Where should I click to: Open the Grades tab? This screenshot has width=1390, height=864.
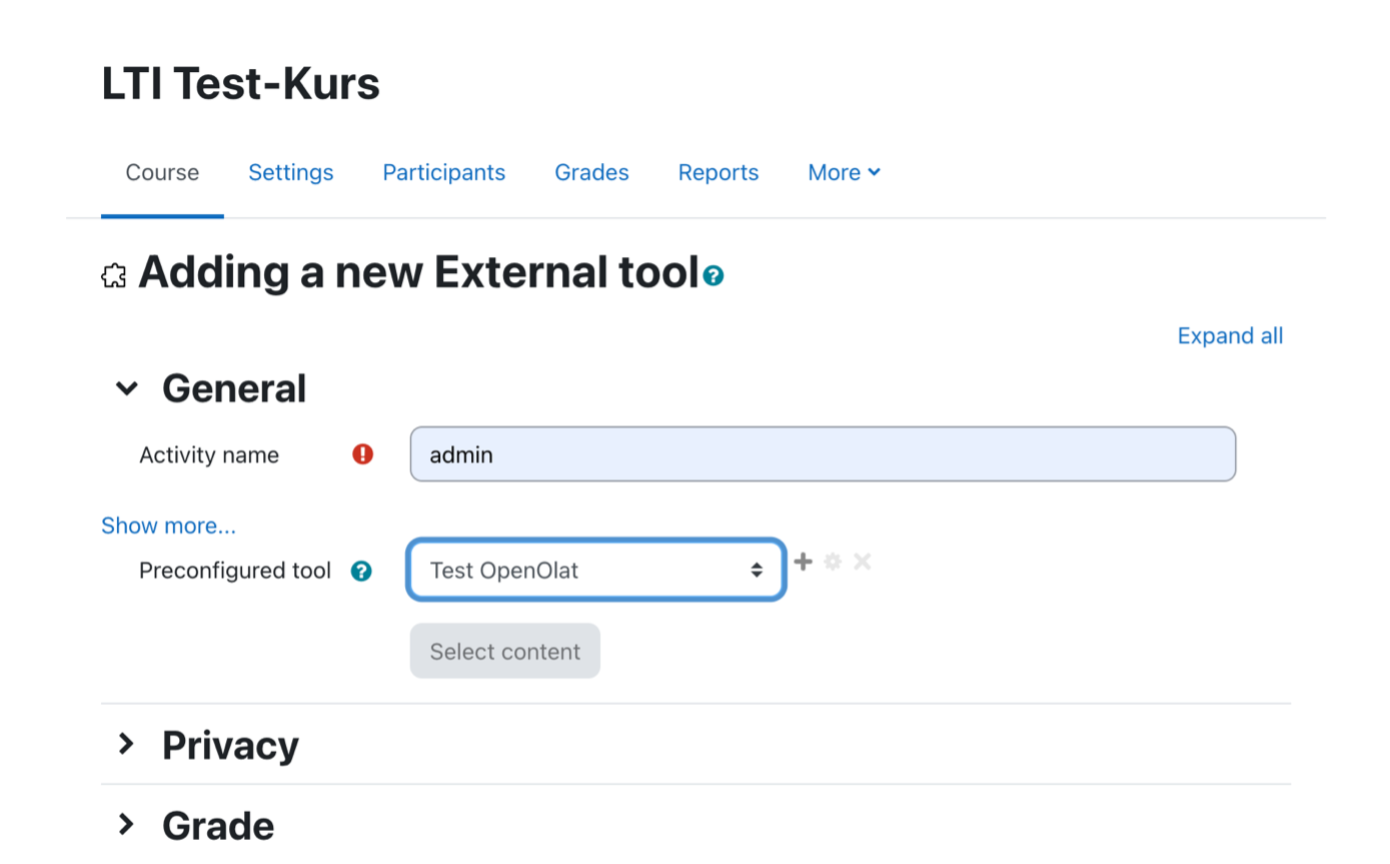click(x=592, y=172)
